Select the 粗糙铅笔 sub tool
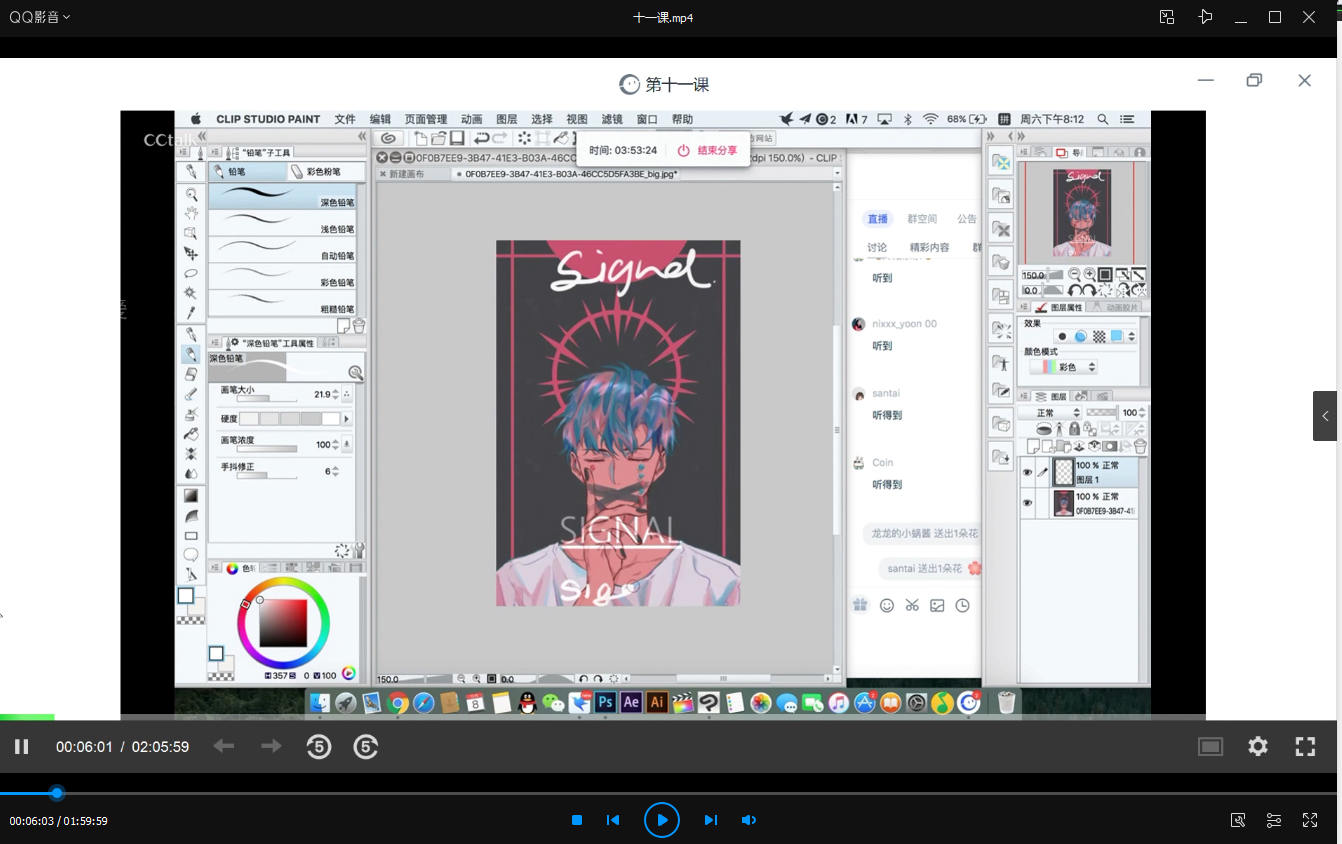 [282, 302]
